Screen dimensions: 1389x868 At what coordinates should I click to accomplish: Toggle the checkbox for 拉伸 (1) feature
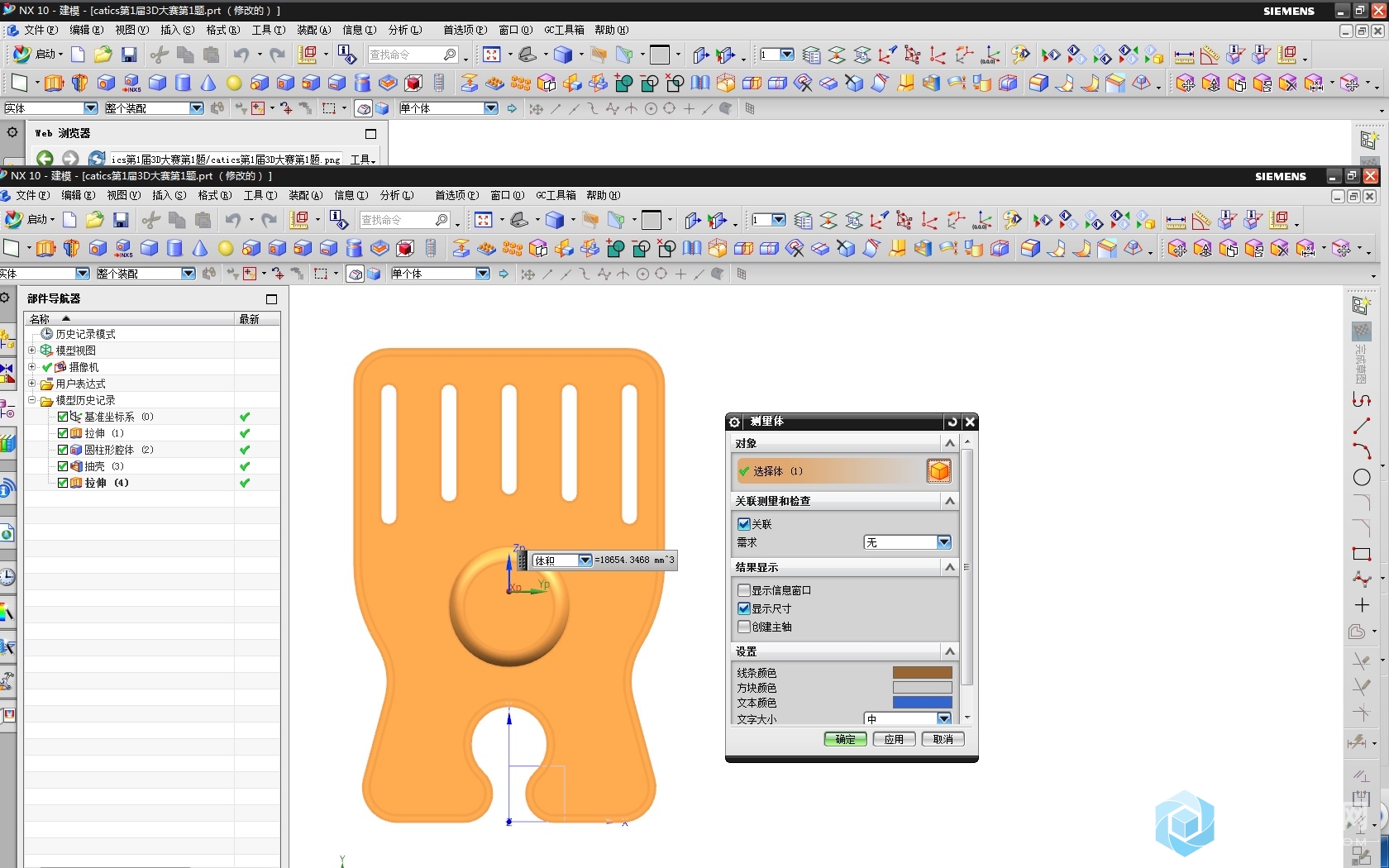coord(63,433)
